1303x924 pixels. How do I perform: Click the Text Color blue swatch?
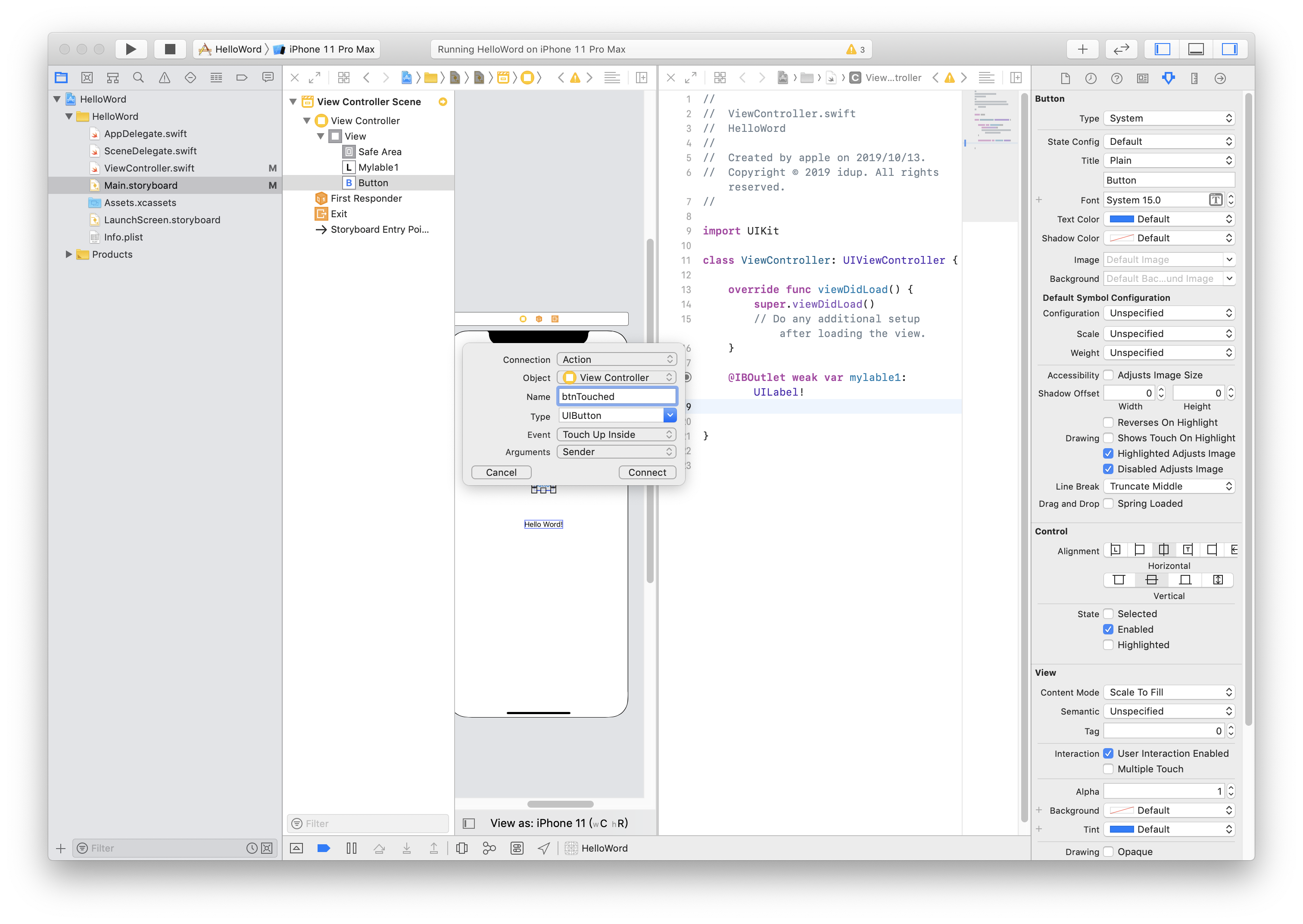[x=1122, y=219]
